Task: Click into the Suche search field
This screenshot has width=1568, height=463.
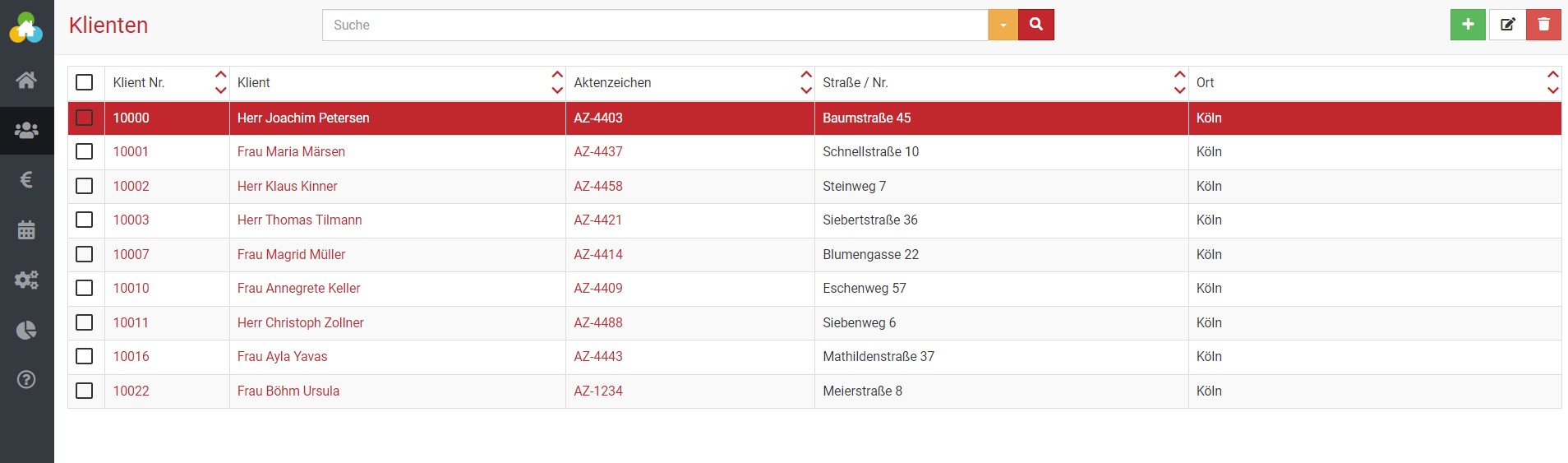Action: click(654, 25)
